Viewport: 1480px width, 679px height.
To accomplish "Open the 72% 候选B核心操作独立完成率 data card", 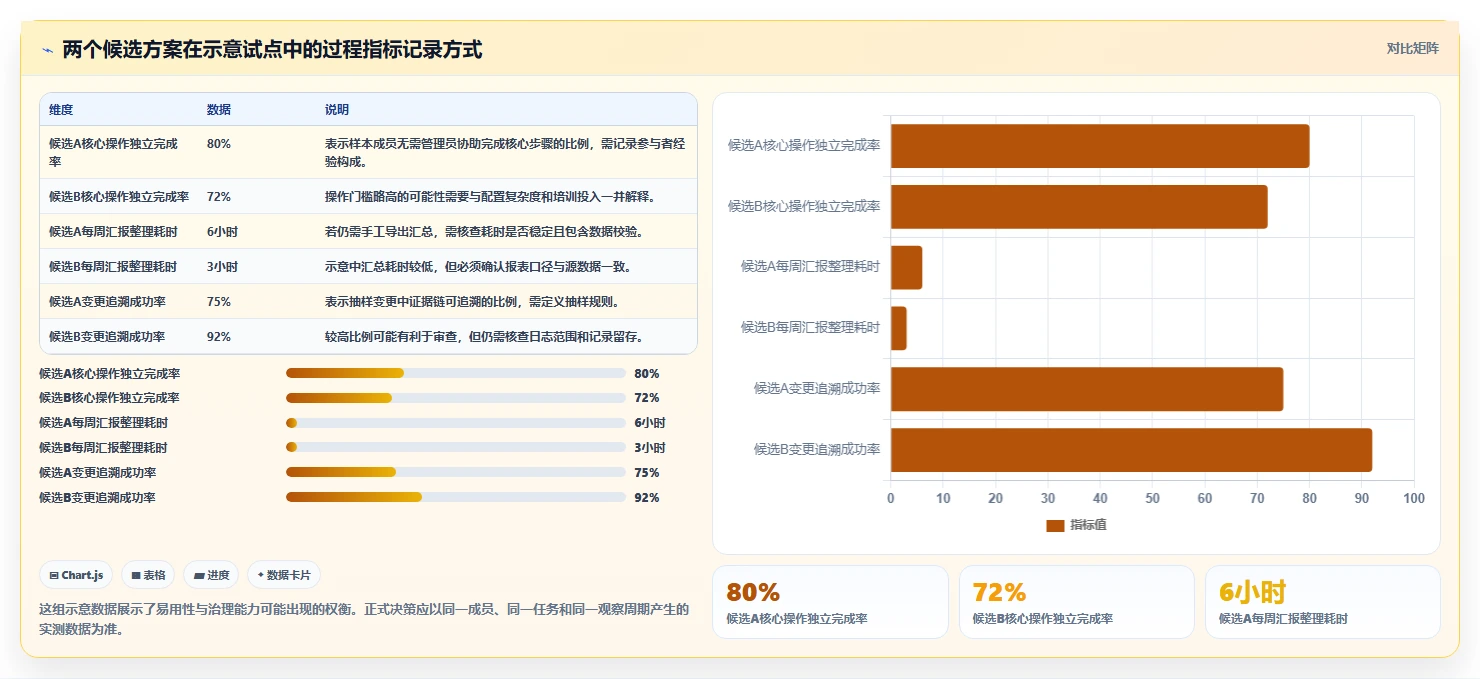I will tap(1076, 602).
